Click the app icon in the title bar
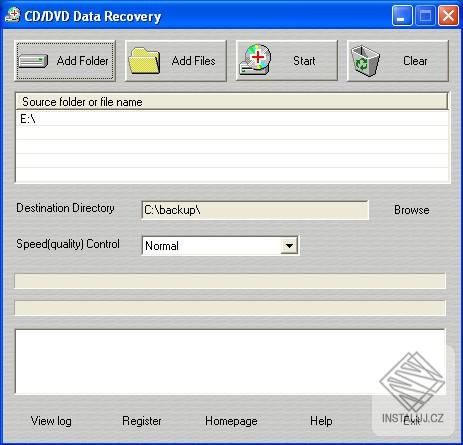 coord(12,15)
